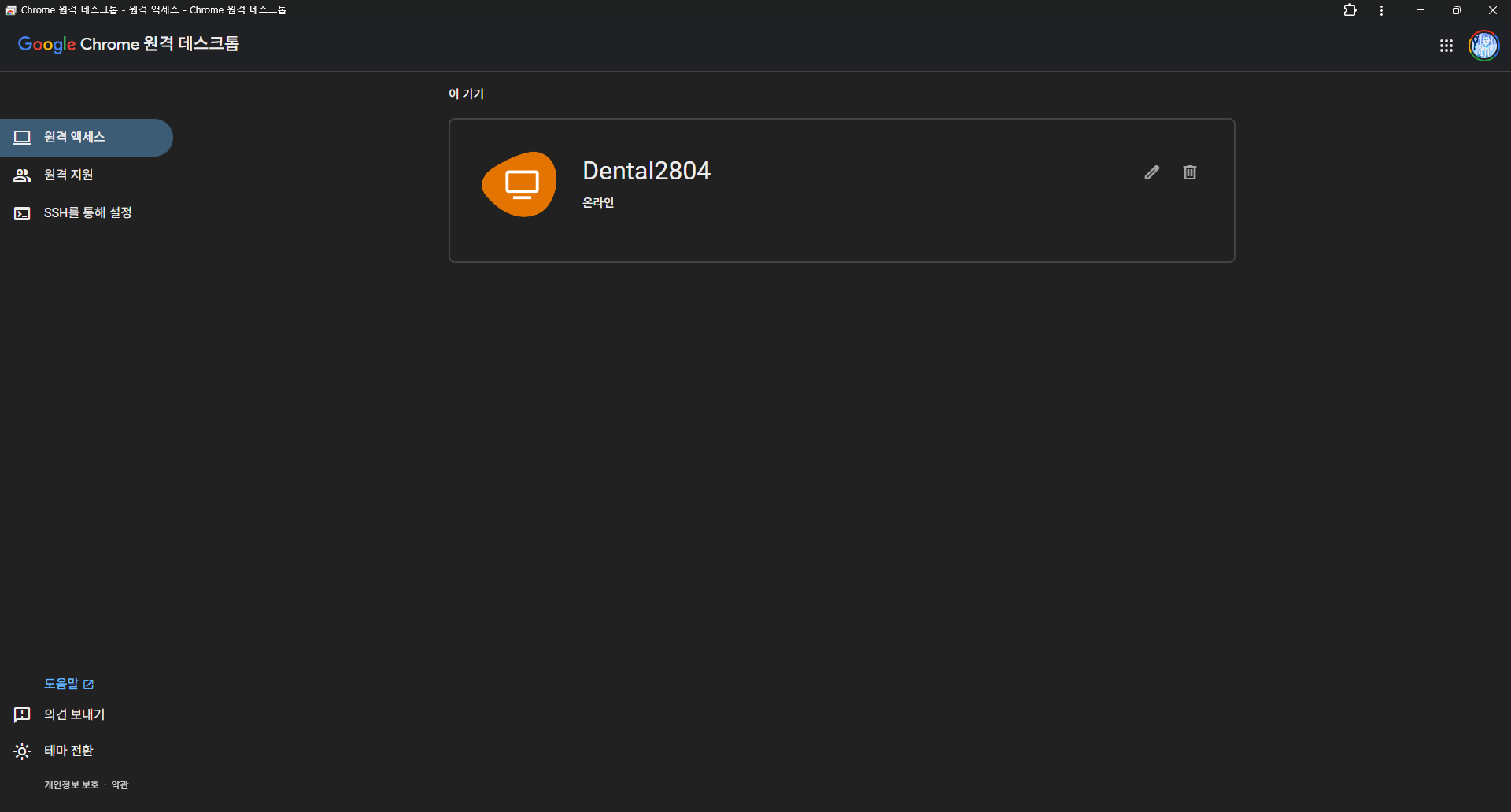The image size is (1511, 812).
Task: Click the 의견 보내기 feedback button
Action: (x=75, y=714)
